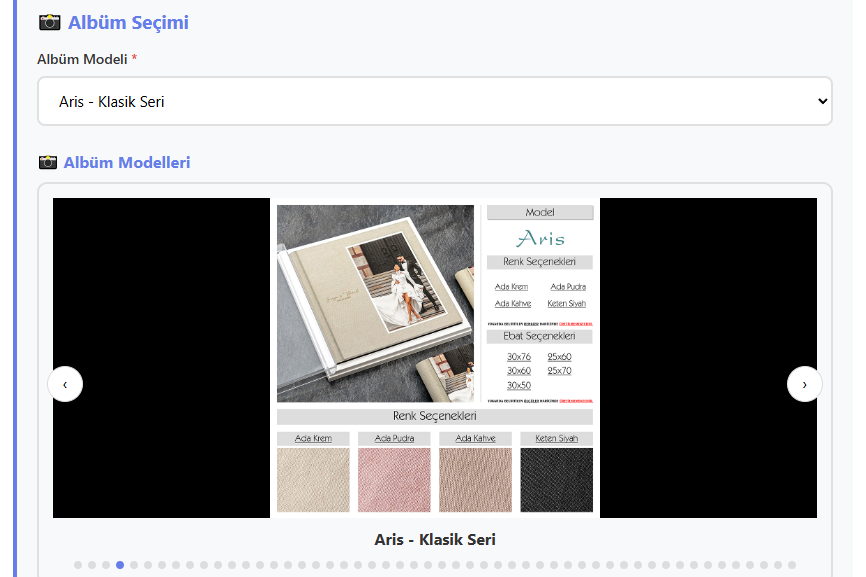Click the Aris model logo text
866x577 pixels.
[x=540, y=239]
